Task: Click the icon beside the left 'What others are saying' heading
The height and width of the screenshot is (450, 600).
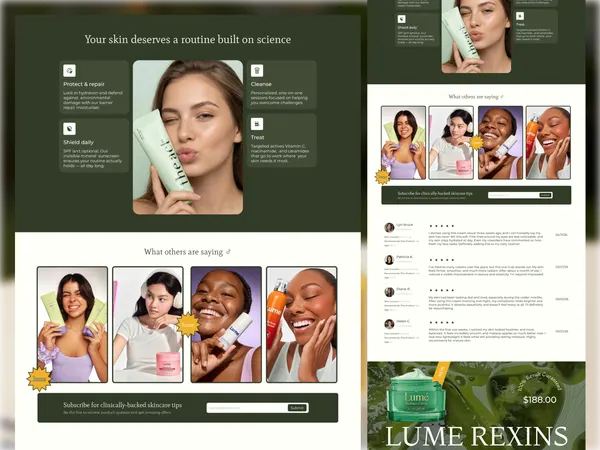Action: point(228,251)
